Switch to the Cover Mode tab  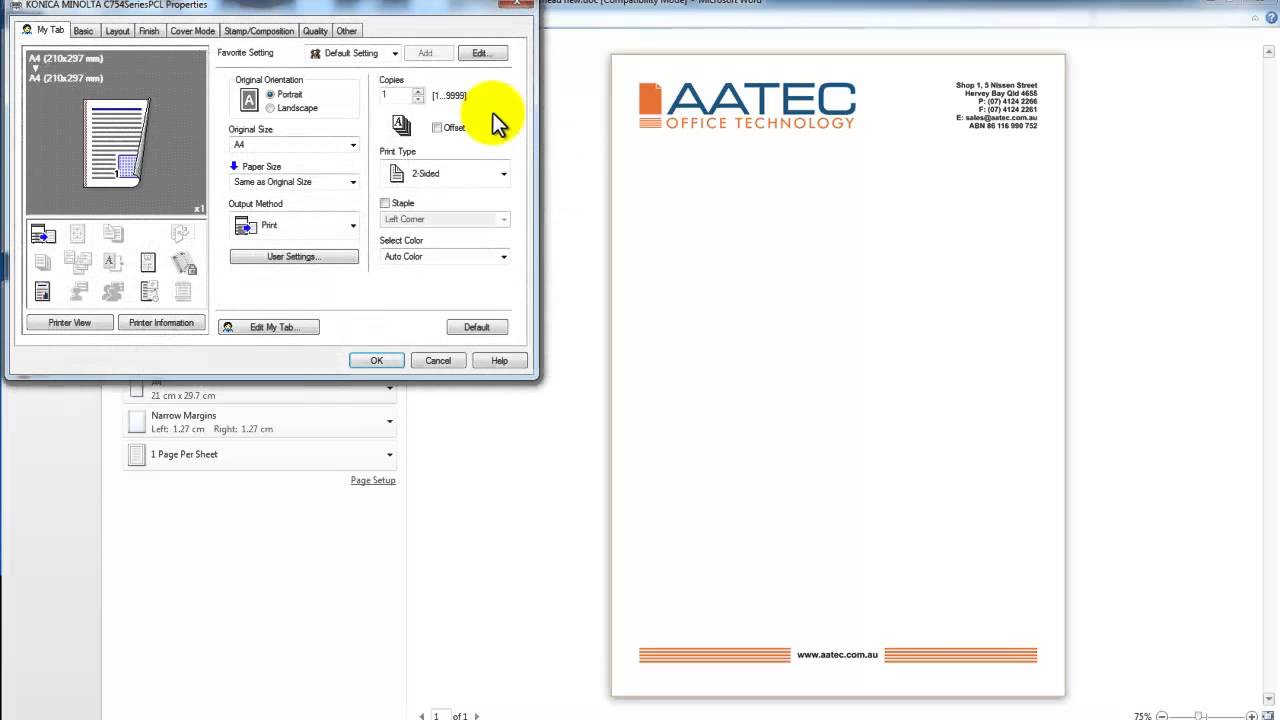192,31
